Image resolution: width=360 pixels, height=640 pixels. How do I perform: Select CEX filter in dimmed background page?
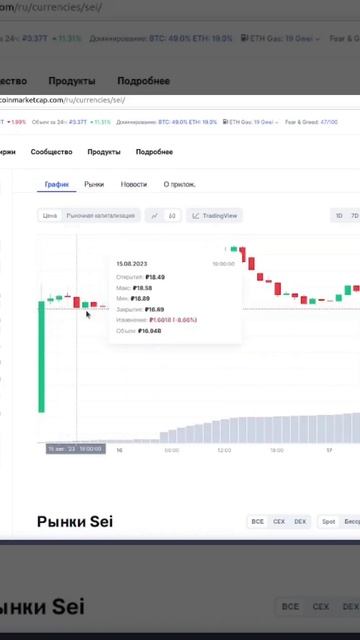[321, 607]
